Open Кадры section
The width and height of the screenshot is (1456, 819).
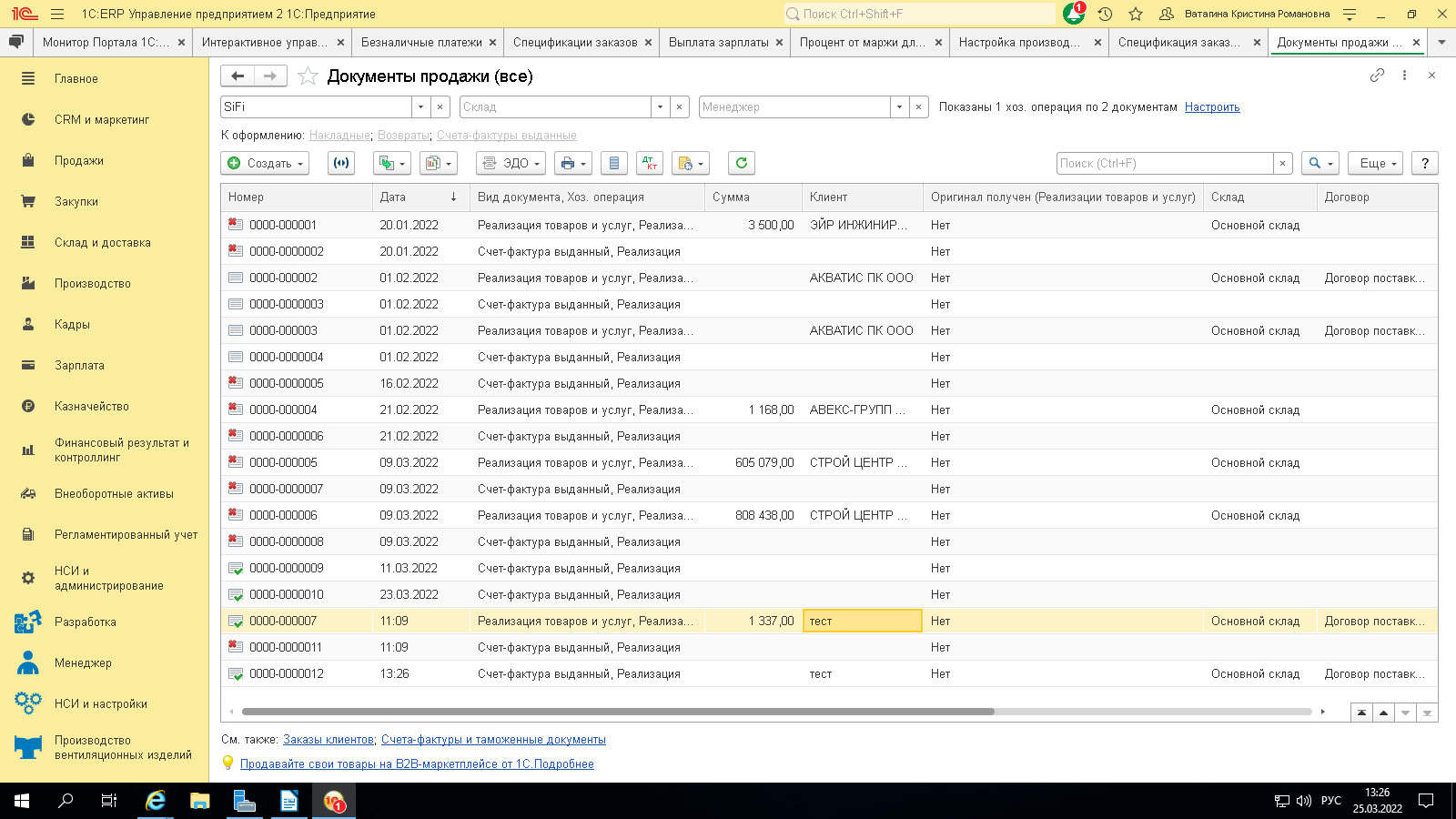tap(72, 325)
